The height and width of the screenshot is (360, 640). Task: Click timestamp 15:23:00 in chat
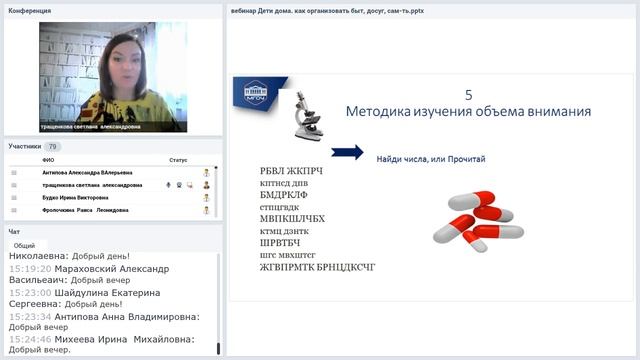pos(30,293)
